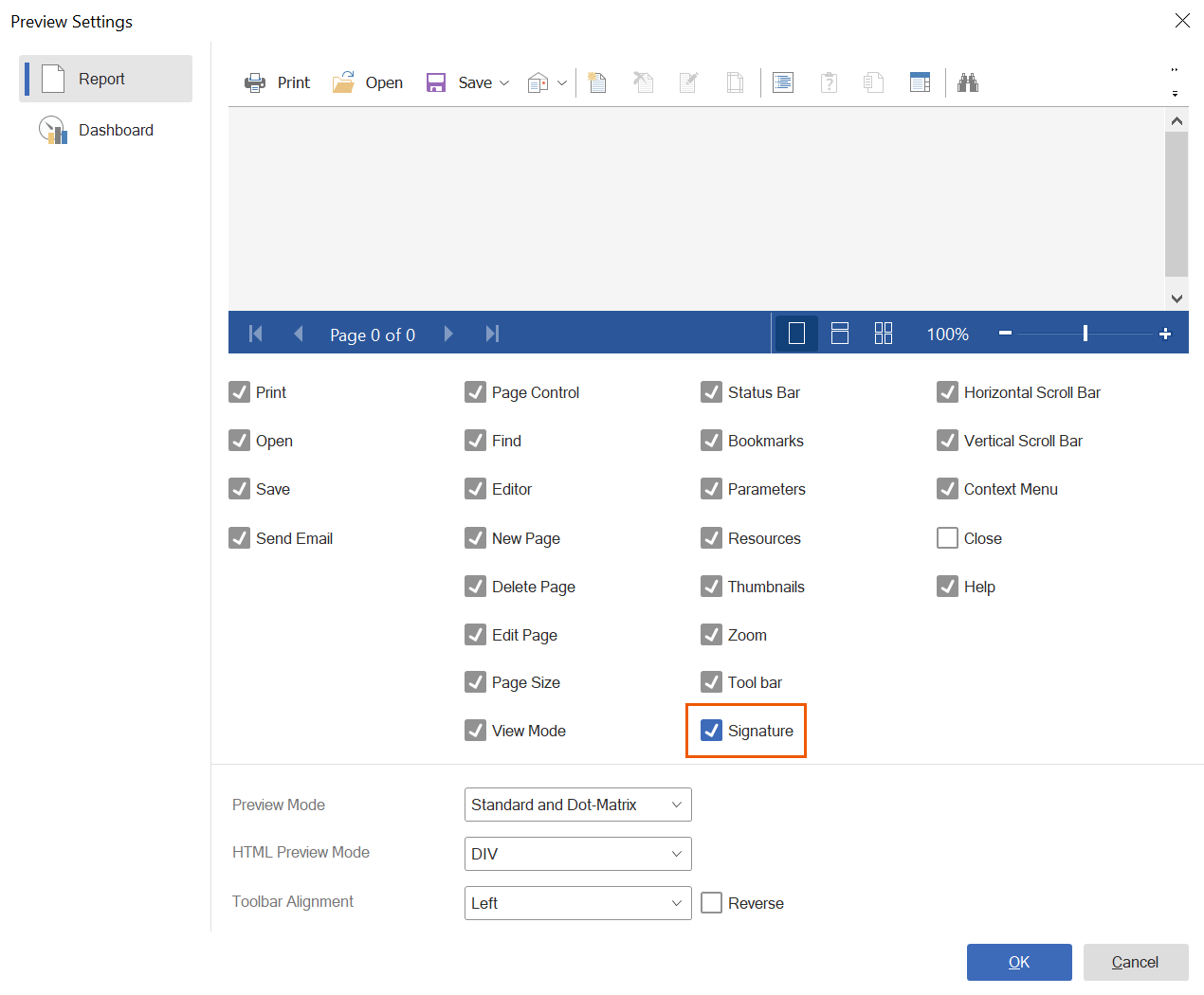Go to first page navigation button

coord(255,334)
